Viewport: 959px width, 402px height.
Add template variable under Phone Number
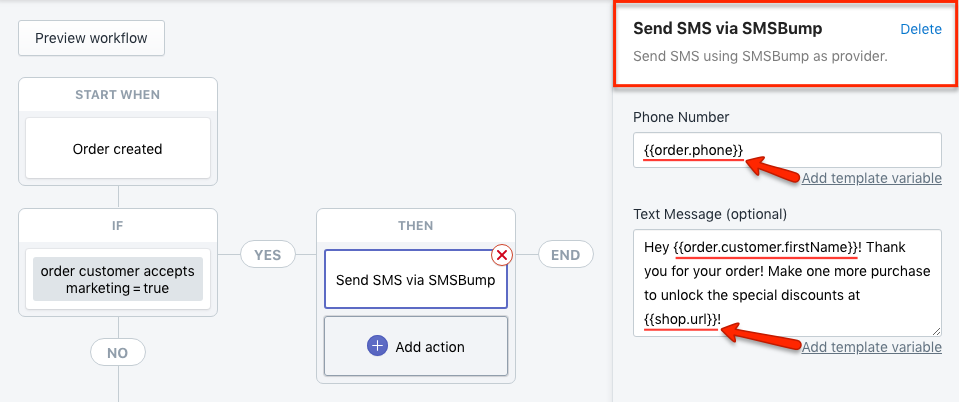tap(872, 178)
